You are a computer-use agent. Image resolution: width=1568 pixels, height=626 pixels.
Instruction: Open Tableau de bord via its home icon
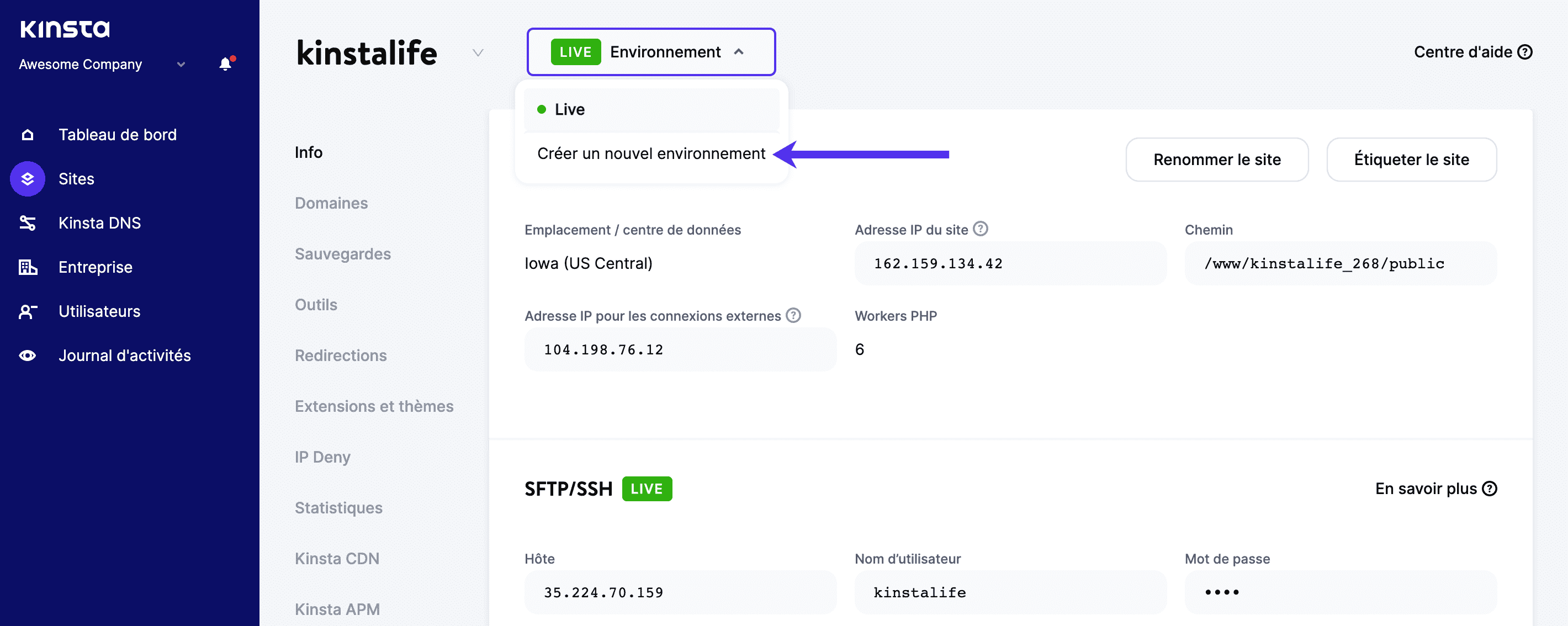[28, 135]
